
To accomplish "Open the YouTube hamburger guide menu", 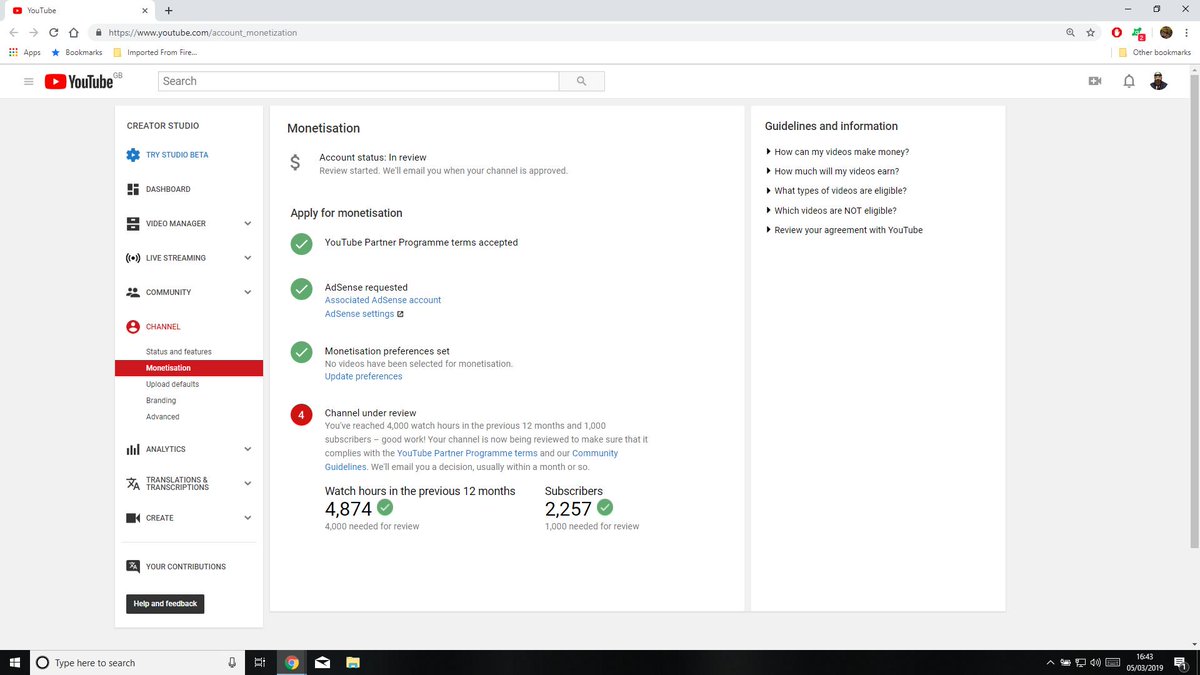I will [29, 81].
